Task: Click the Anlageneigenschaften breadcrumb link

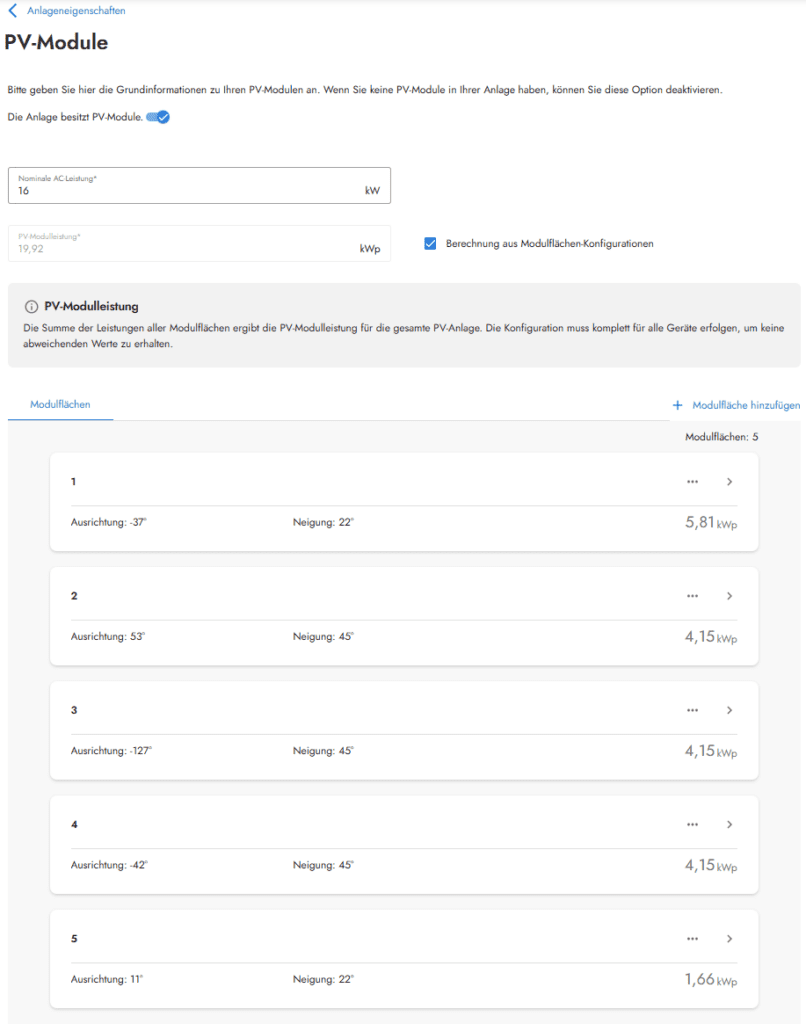Action: [x=76, y=11]
